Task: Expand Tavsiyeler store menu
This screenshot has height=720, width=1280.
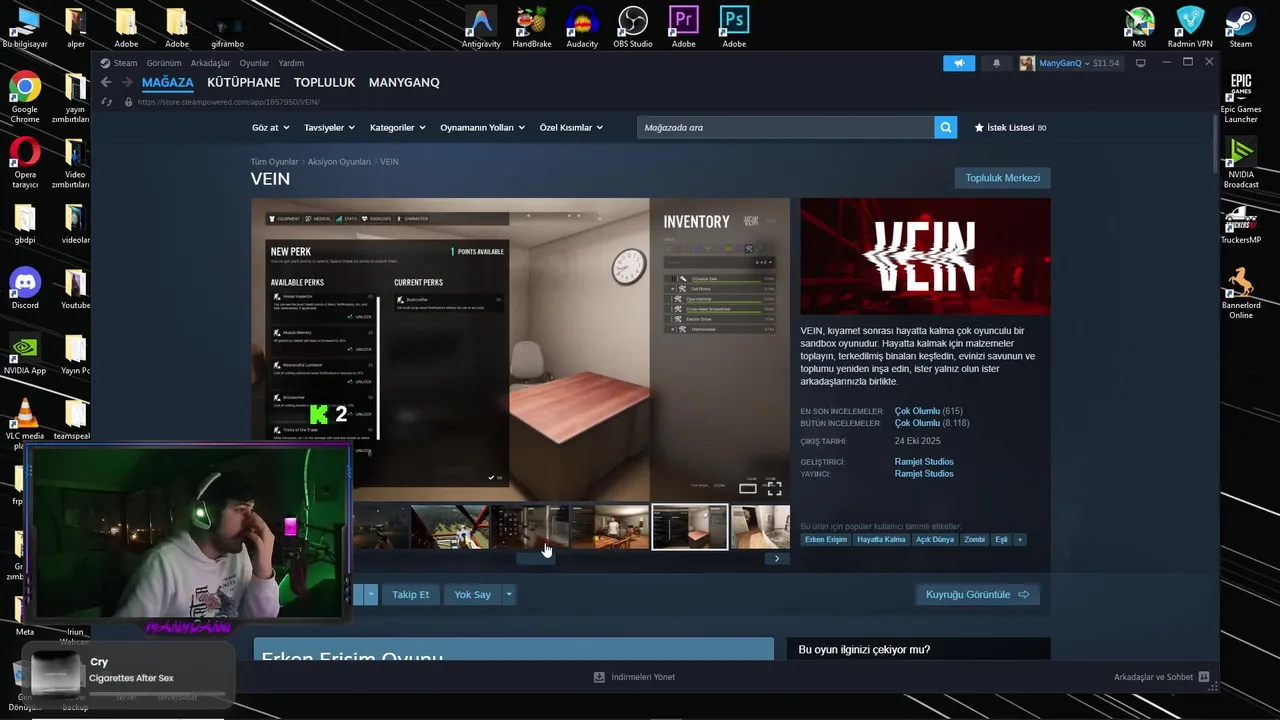Action: point(329,128)
